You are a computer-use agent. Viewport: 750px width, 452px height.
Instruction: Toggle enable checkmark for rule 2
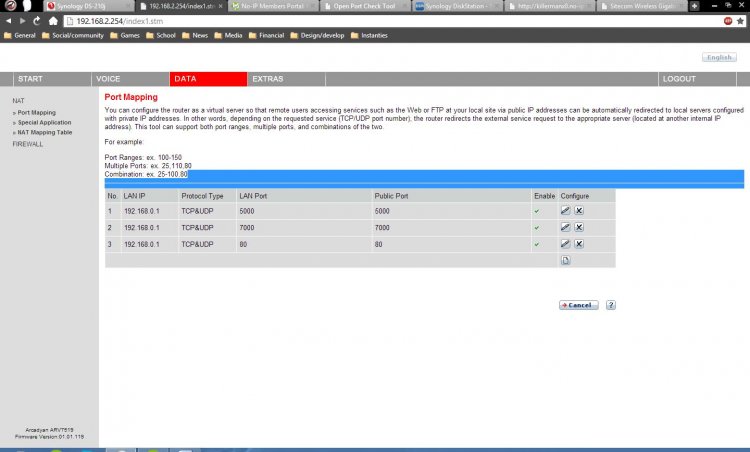(x=537, y=227)
